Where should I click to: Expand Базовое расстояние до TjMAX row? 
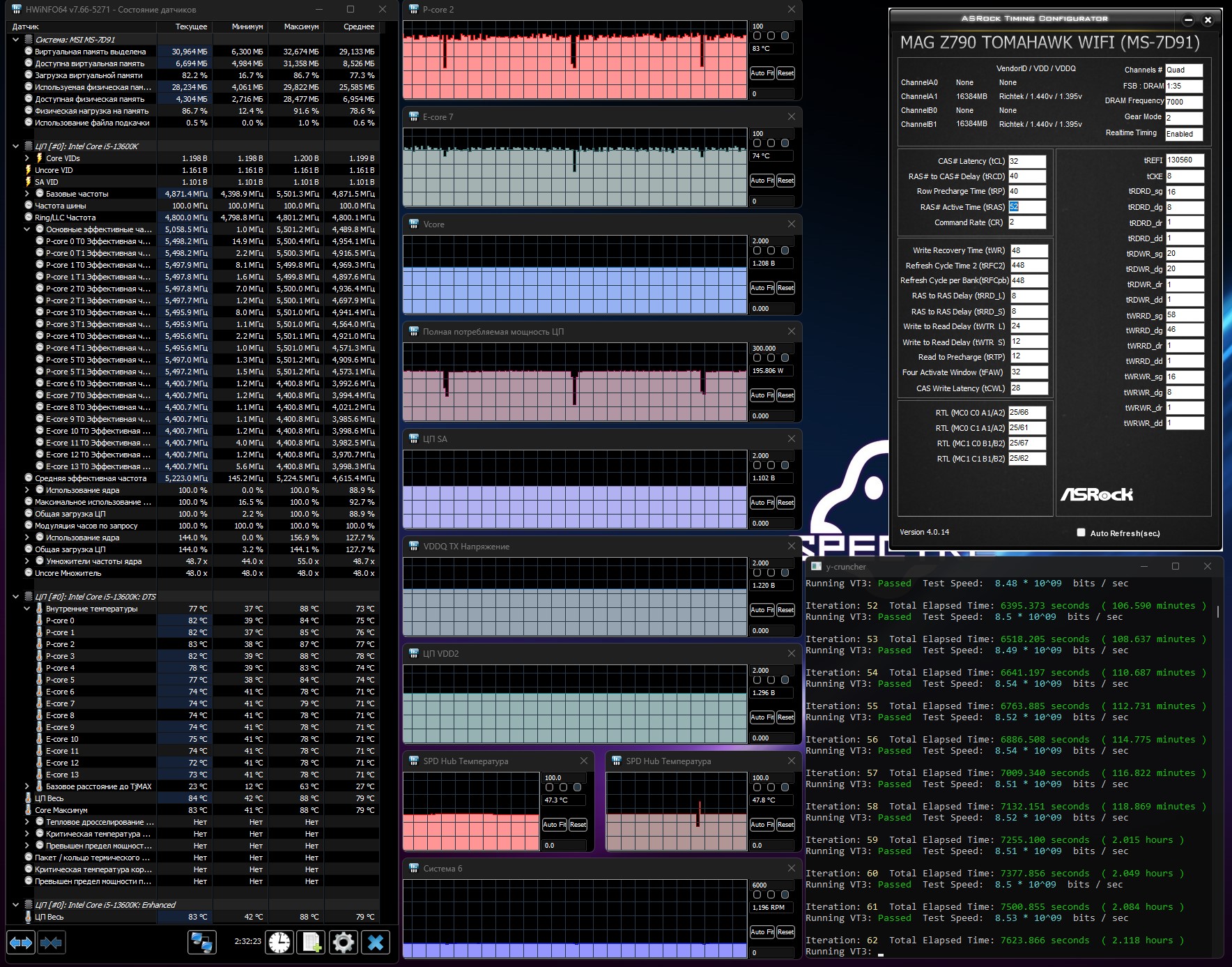coord(27,786)
